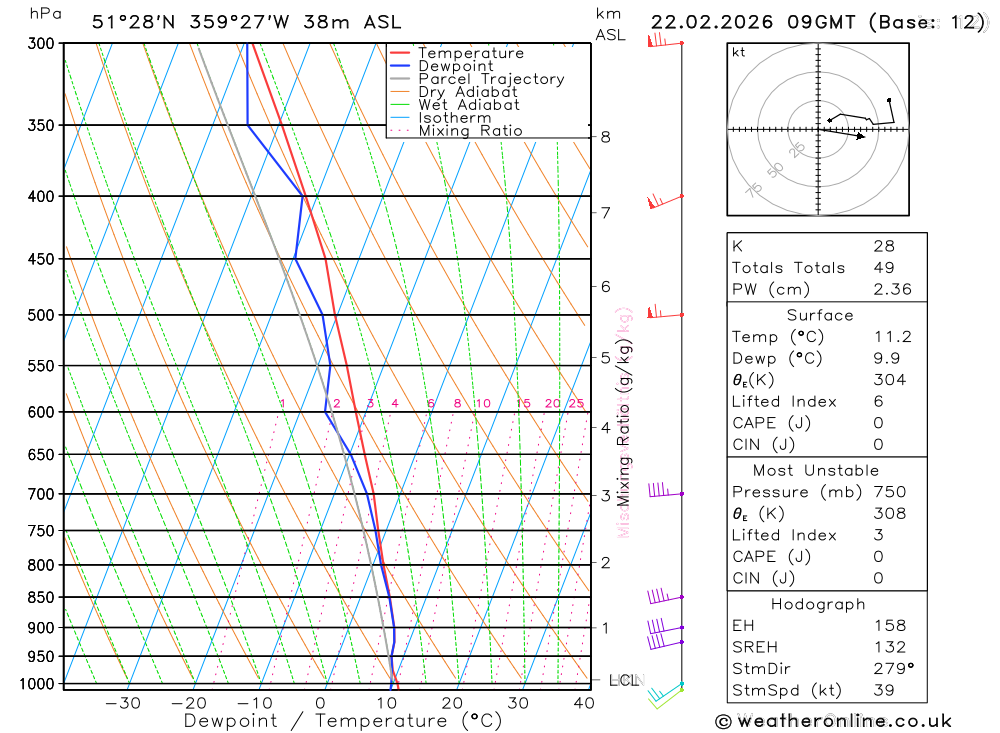Click the kt label in hodograph

[739, 52]
